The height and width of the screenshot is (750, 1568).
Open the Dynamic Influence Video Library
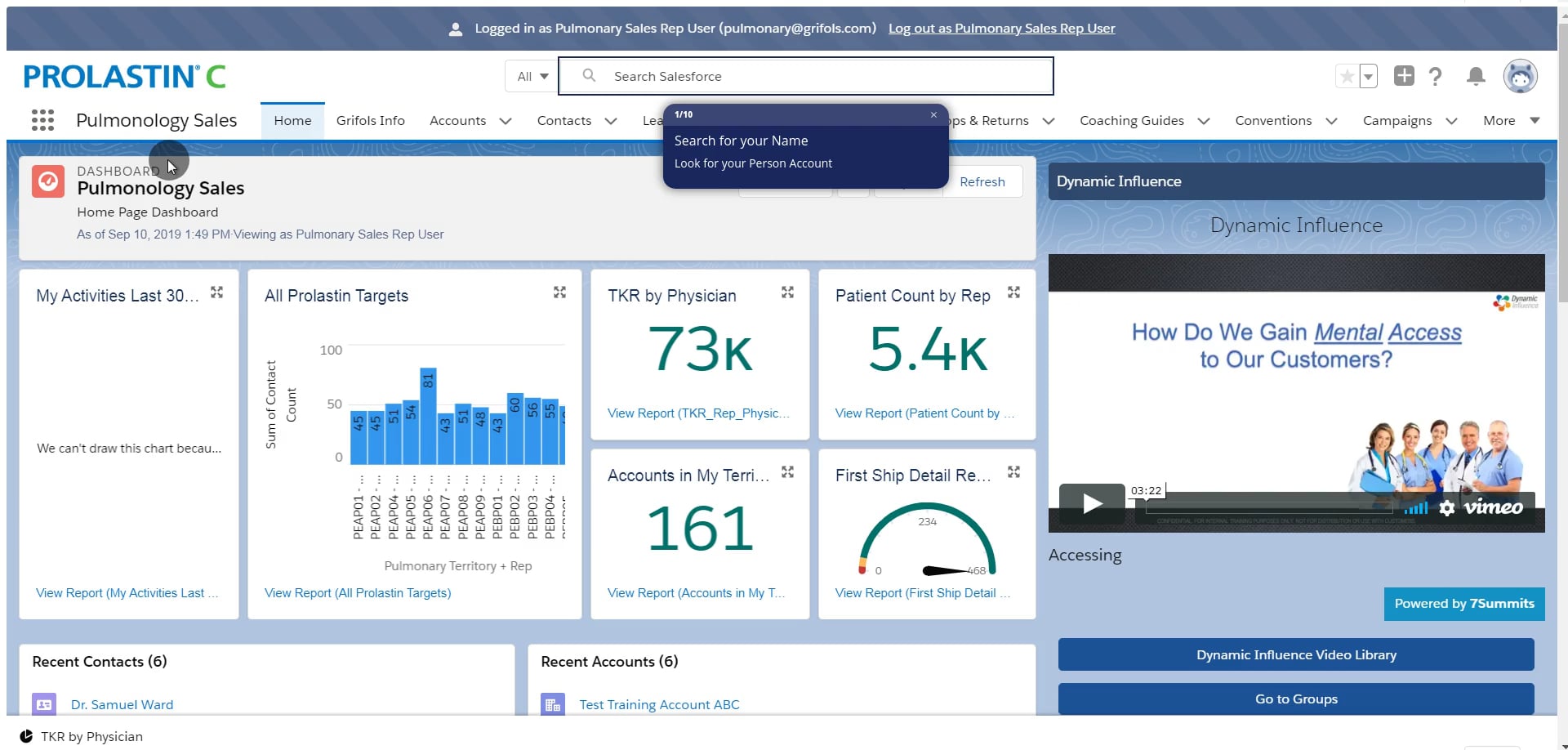[x=1296, y=654]
